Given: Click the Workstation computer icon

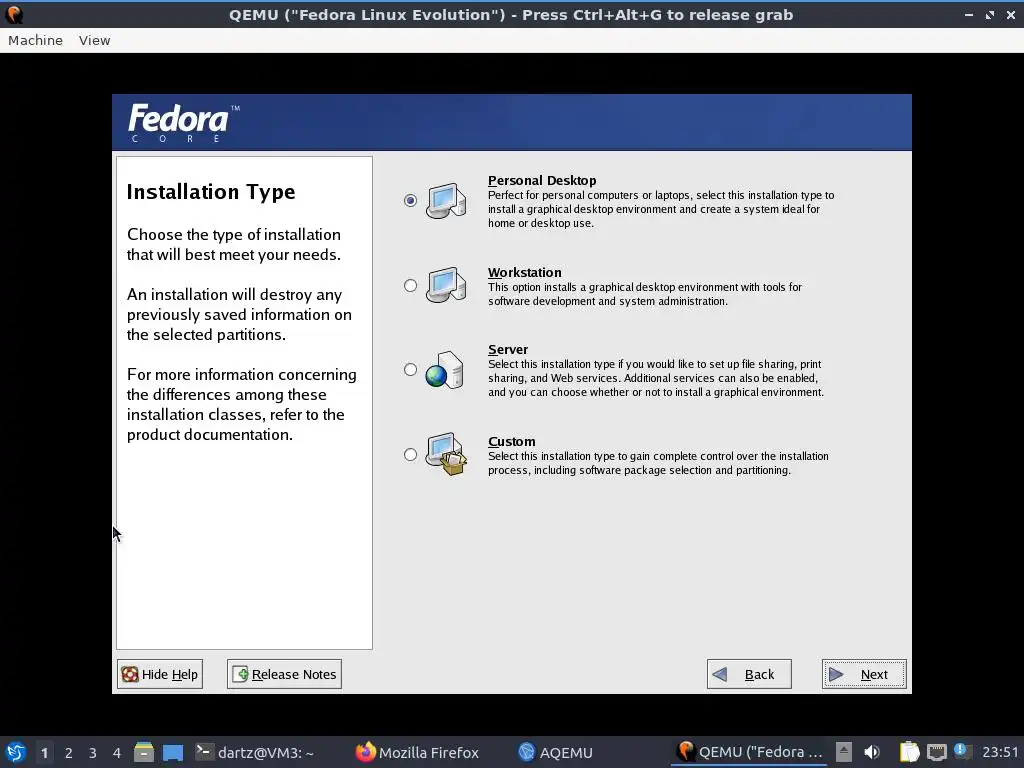Looking at the screenshot, I should click(x=446, y=285).
